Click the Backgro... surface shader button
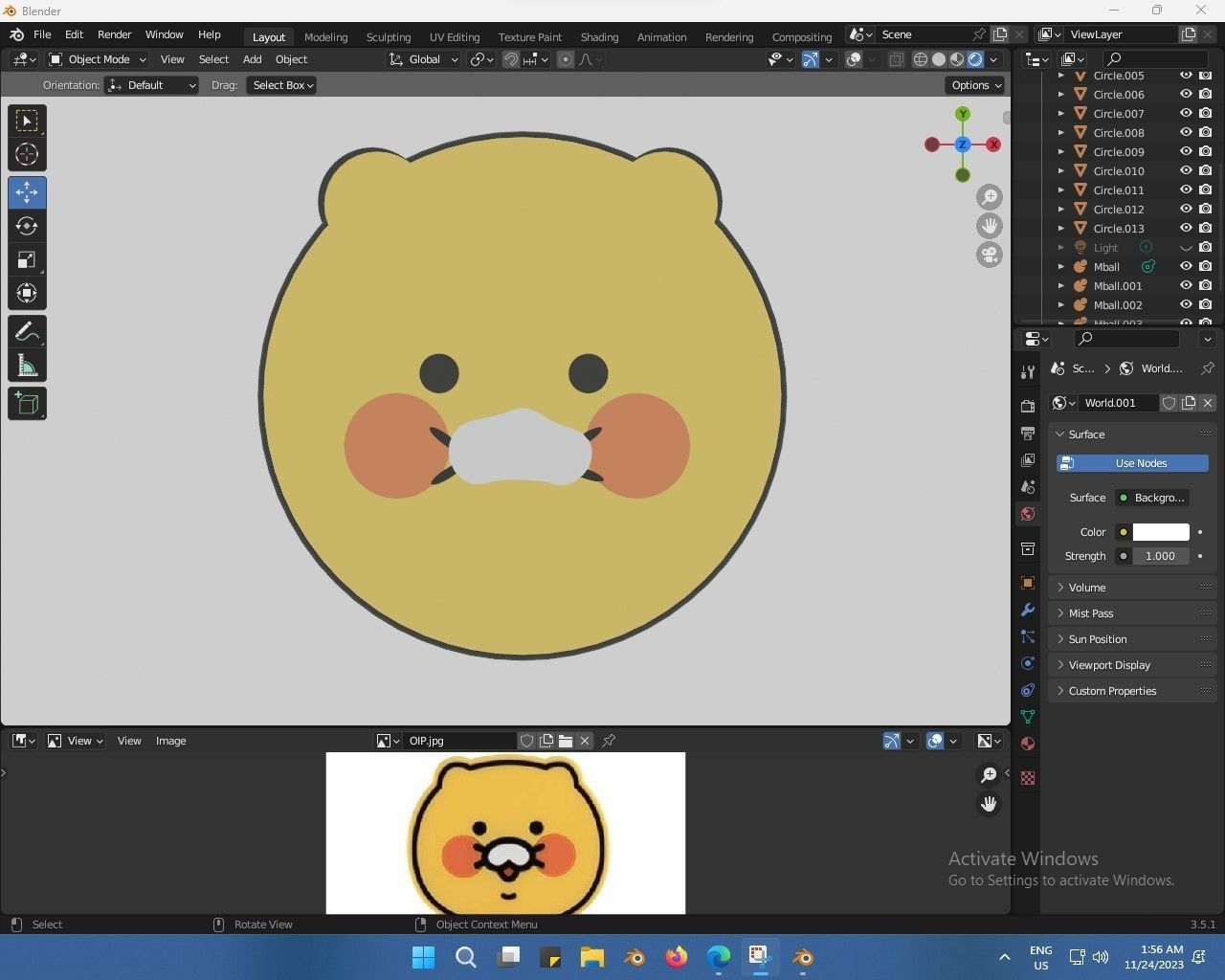The height and width of the screenshot is (980, 1225). tap(1151, 498)
